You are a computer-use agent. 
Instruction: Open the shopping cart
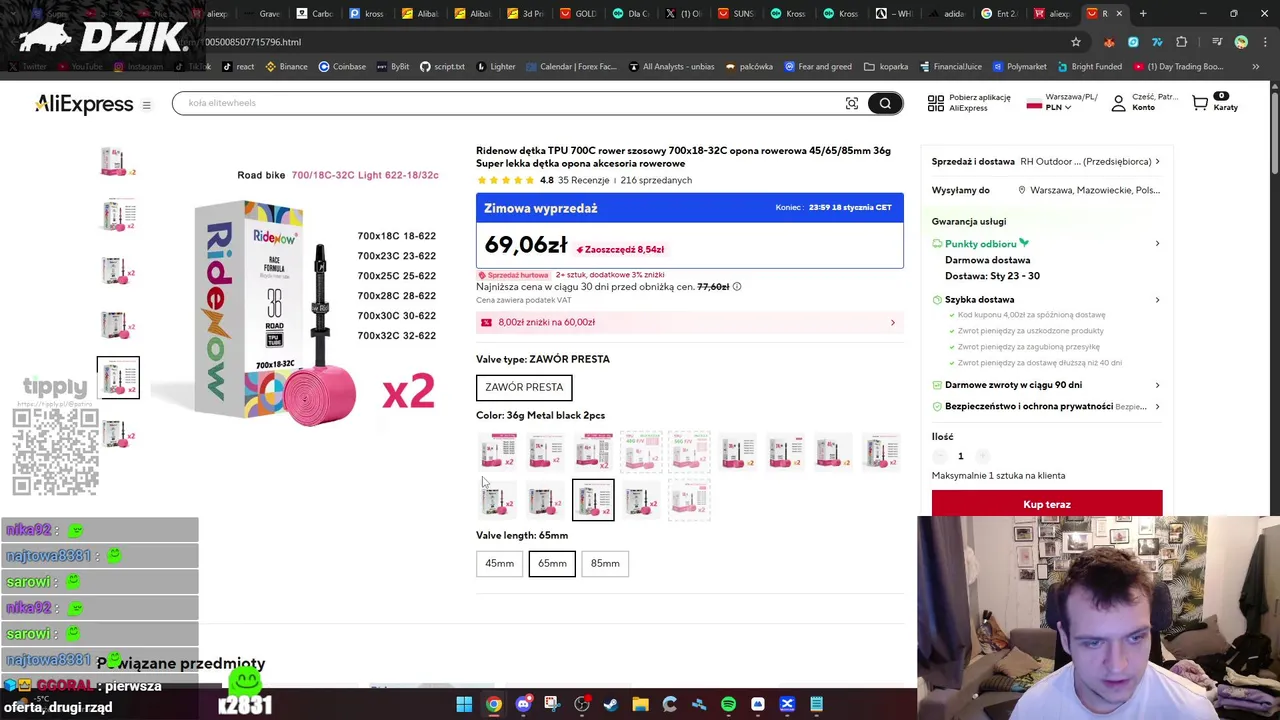[x=1200, y=102]
